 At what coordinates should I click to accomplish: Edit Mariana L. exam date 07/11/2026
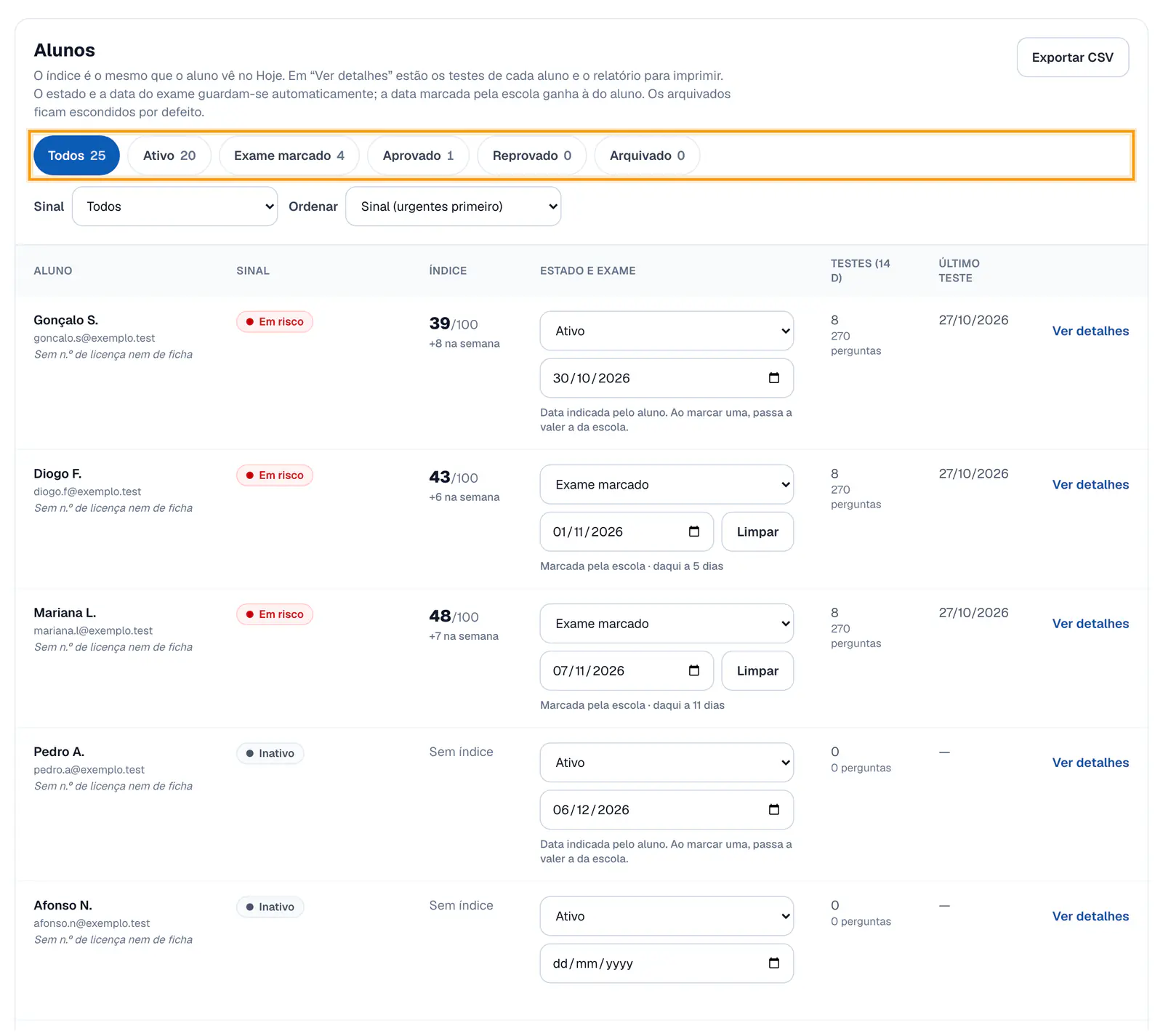(627, 670)
